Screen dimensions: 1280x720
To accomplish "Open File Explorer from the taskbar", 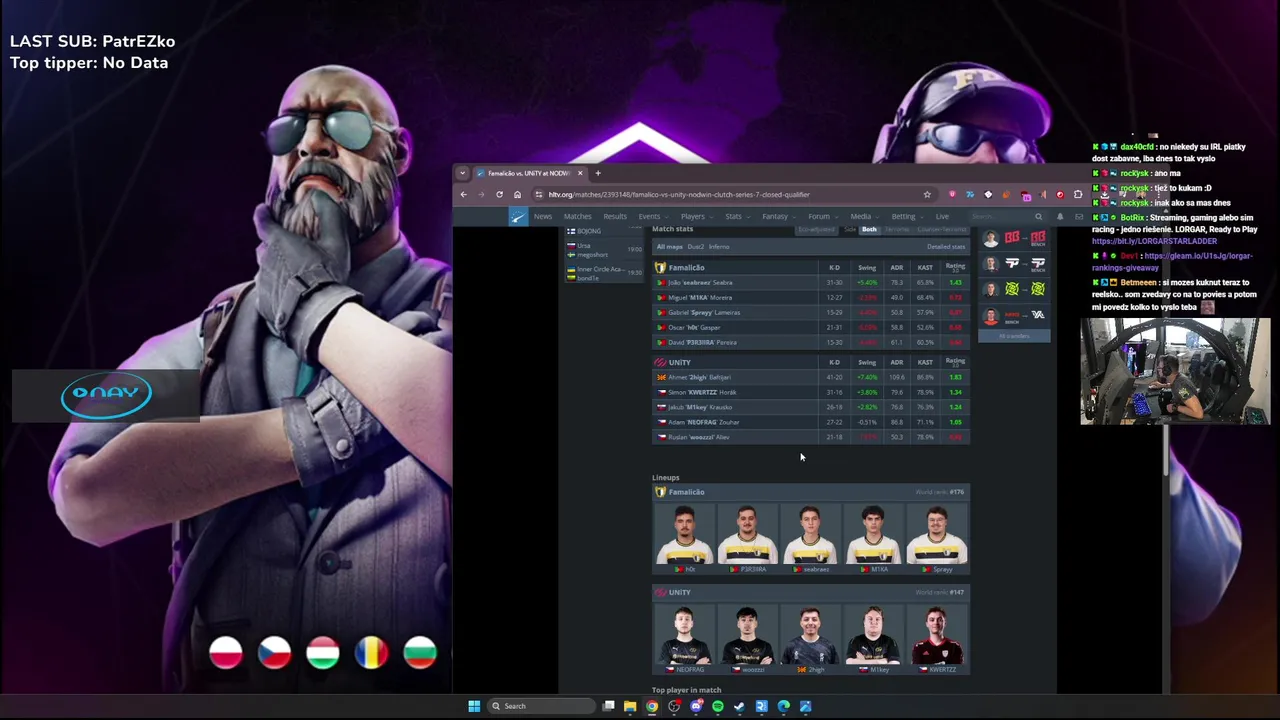I will pyautogui.click(x=630, y=706).
